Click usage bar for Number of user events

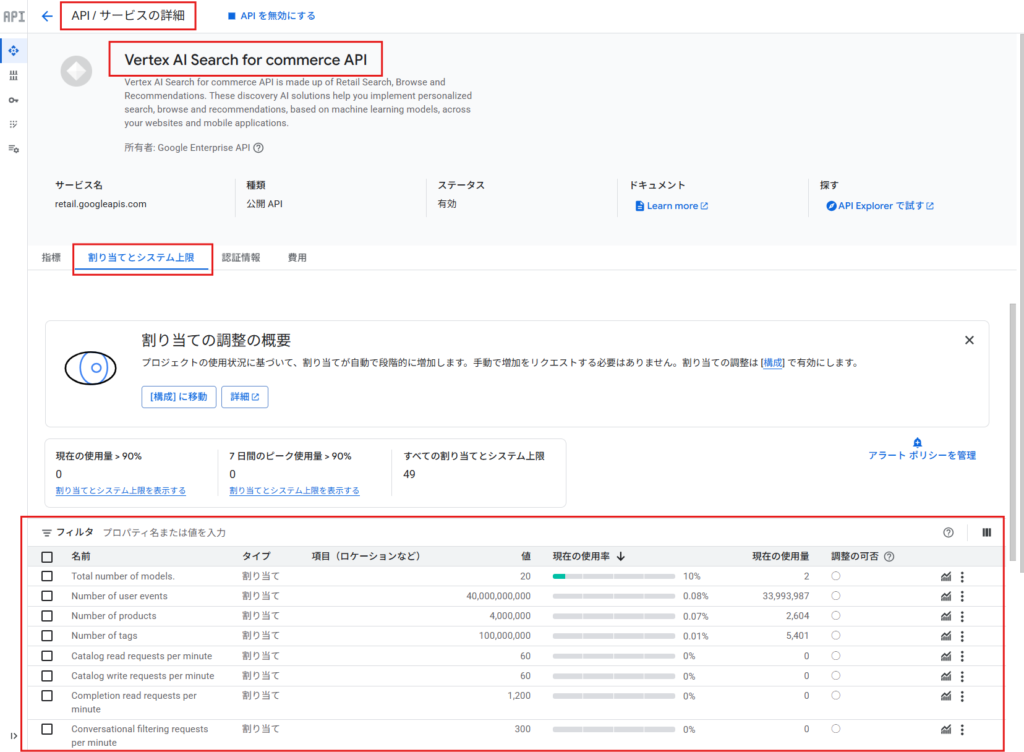[x=613, y=596]
